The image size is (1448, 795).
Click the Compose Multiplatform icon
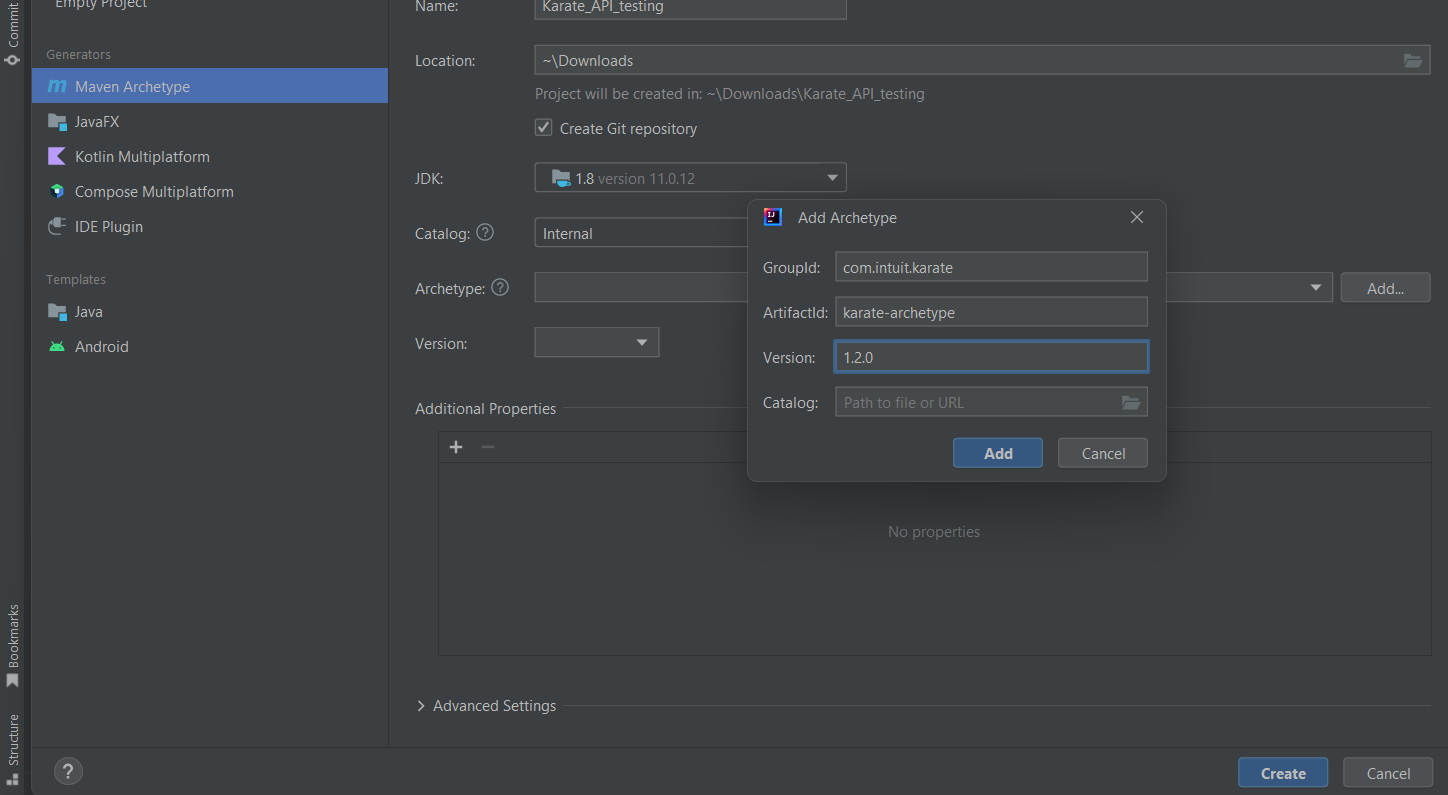[x=57, y=191]
